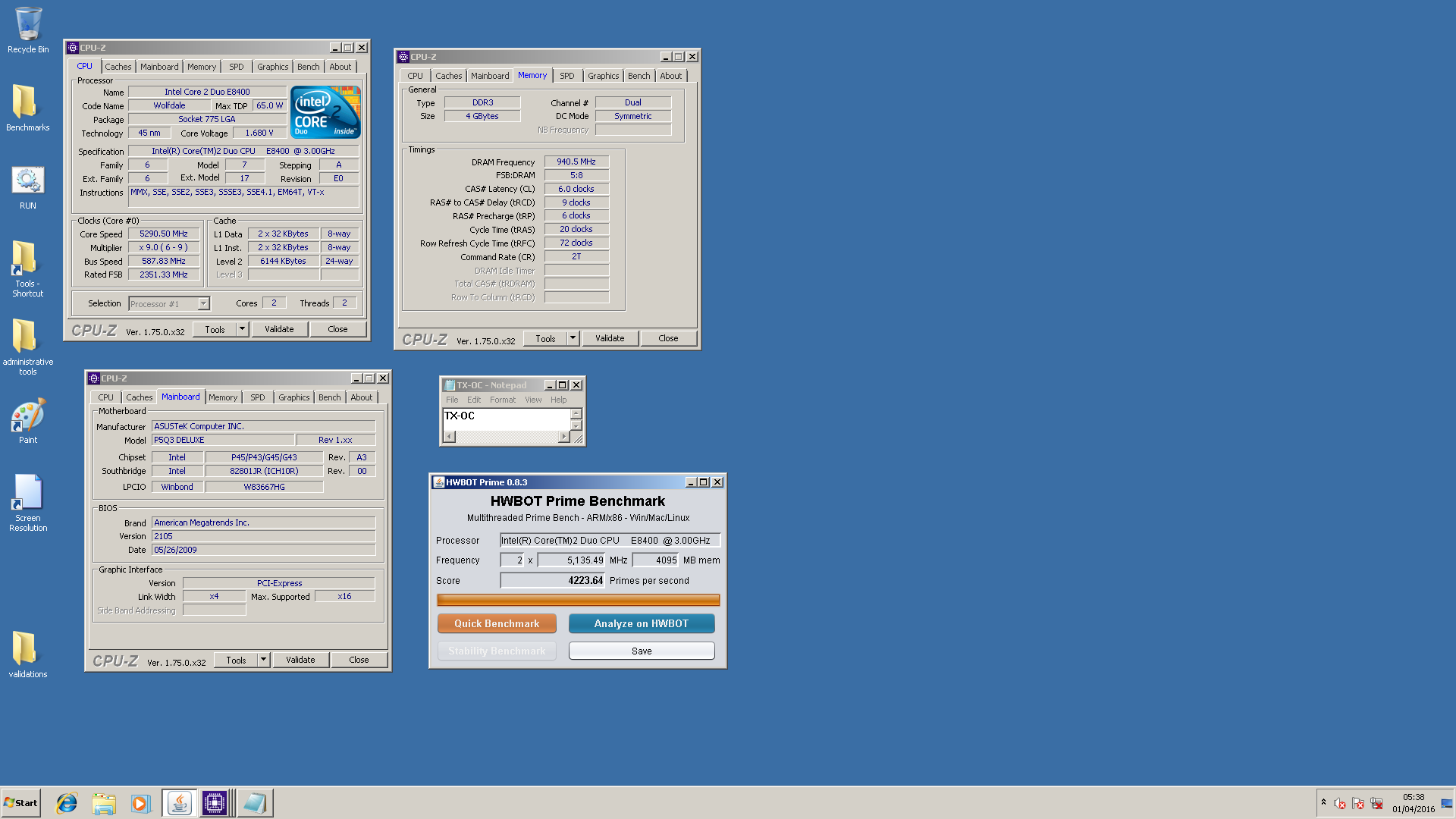Open Format menu in Notepad
The image size is (1456, 819).
pos(503,400)
